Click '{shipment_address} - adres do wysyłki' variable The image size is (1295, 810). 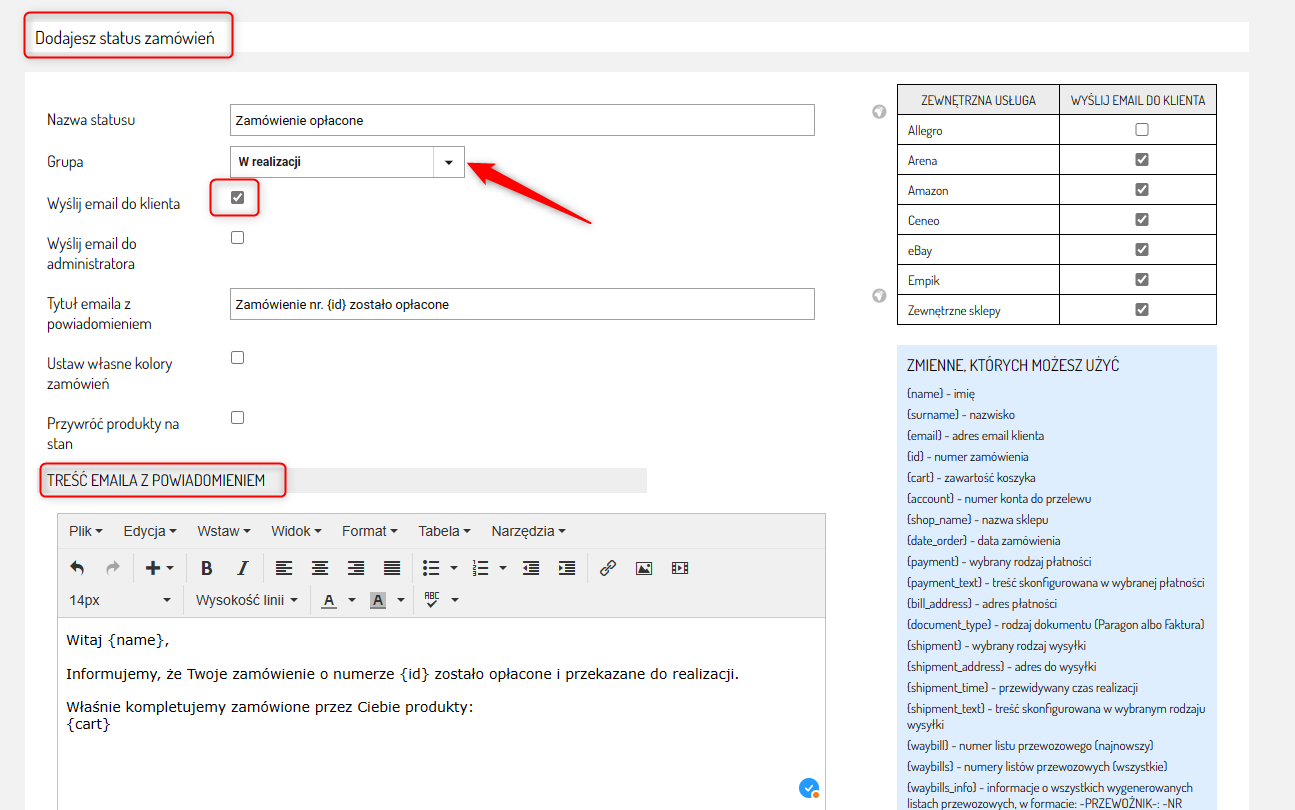[x=1004, y=667]
